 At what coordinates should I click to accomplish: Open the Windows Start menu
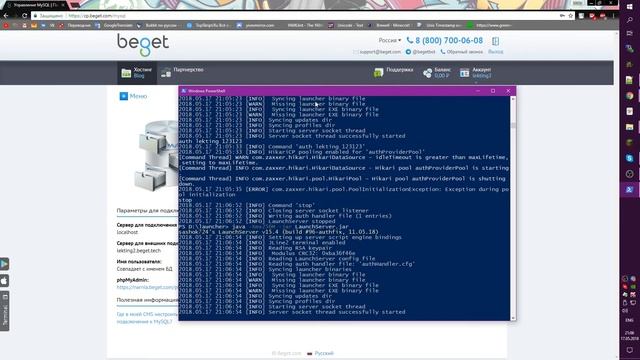tap(629, 7)
